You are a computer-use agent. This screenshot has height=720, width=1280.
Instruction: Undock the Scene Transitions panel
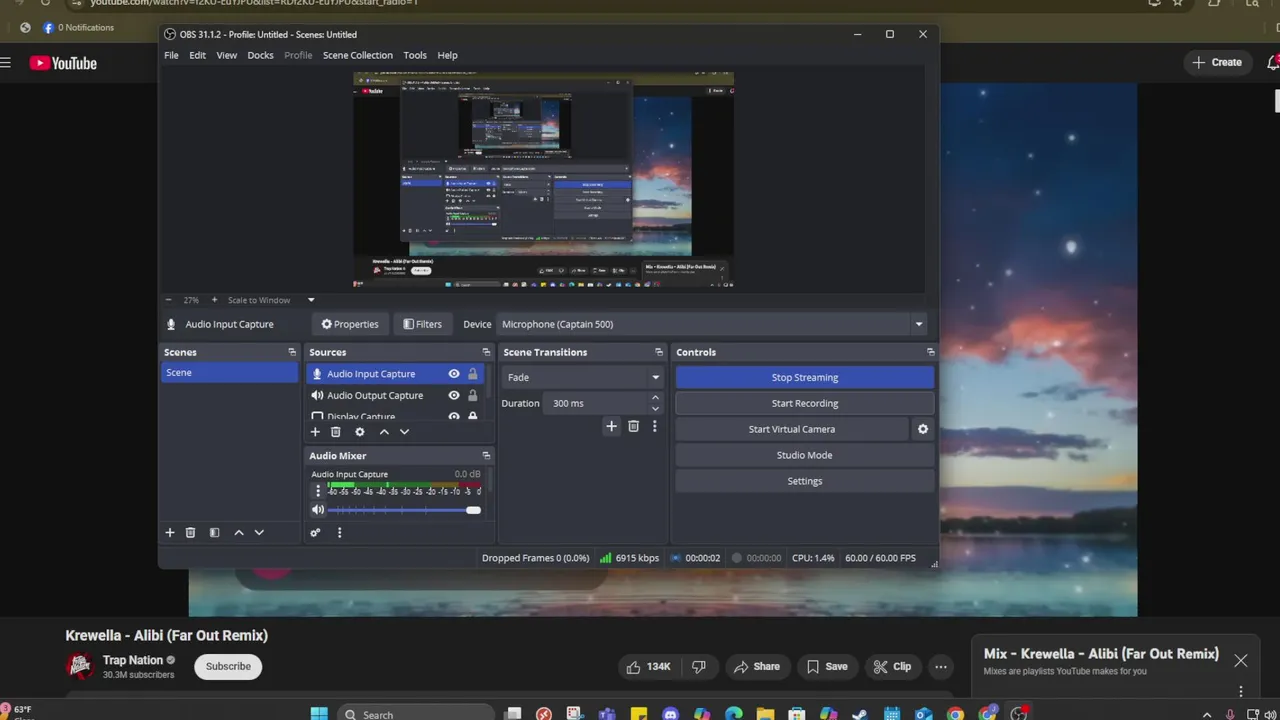coord(659,352)
